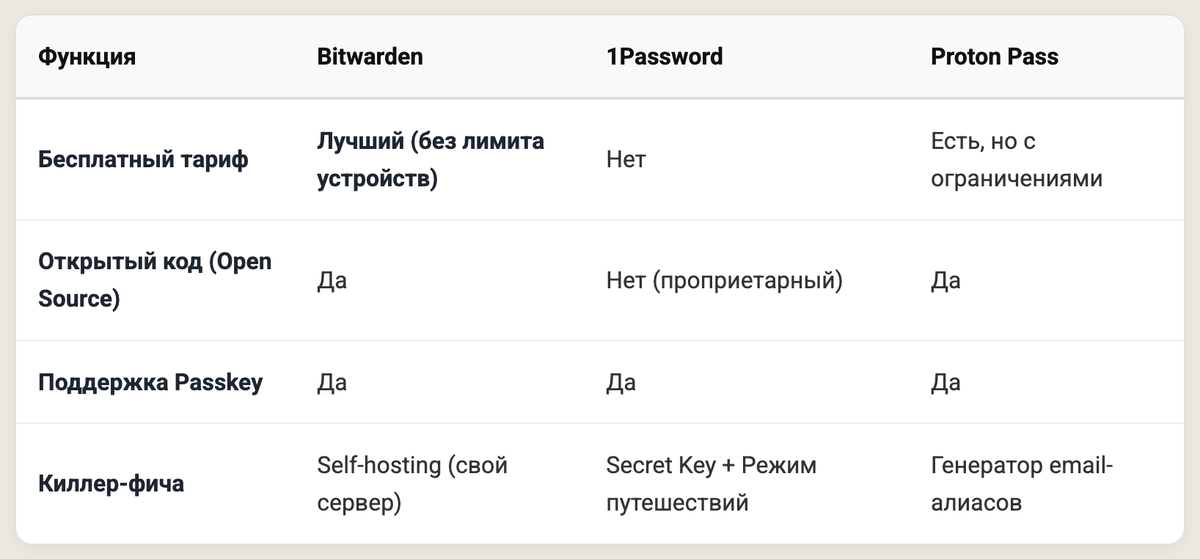The width and height of the screenshot is (1200, 559).
Task: Click Proton Pass's Да in the Passkey row
Action: [x=945, y=383]
